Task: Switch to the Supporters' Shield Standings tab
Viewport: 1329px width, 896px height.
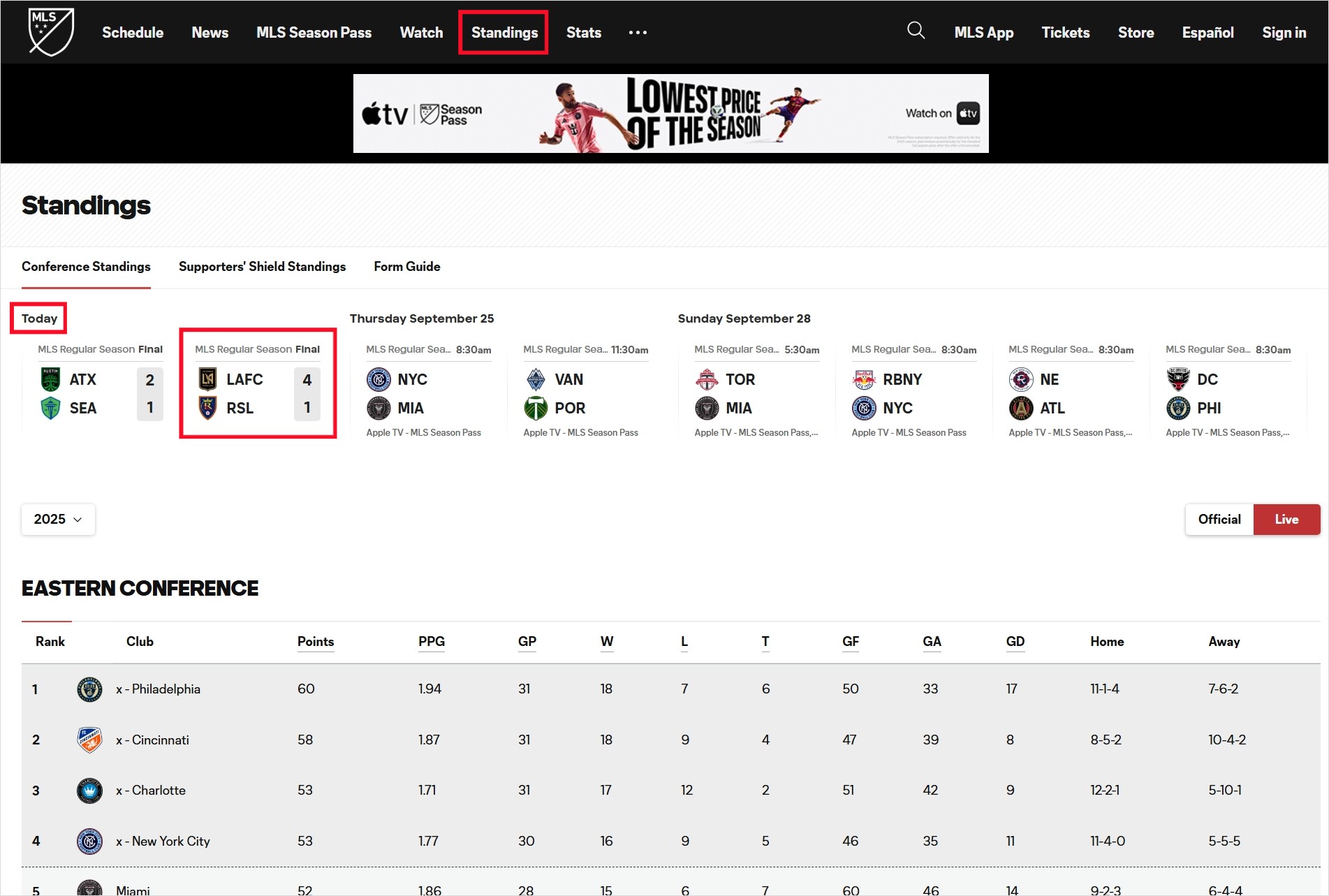Action: (262, 266)
